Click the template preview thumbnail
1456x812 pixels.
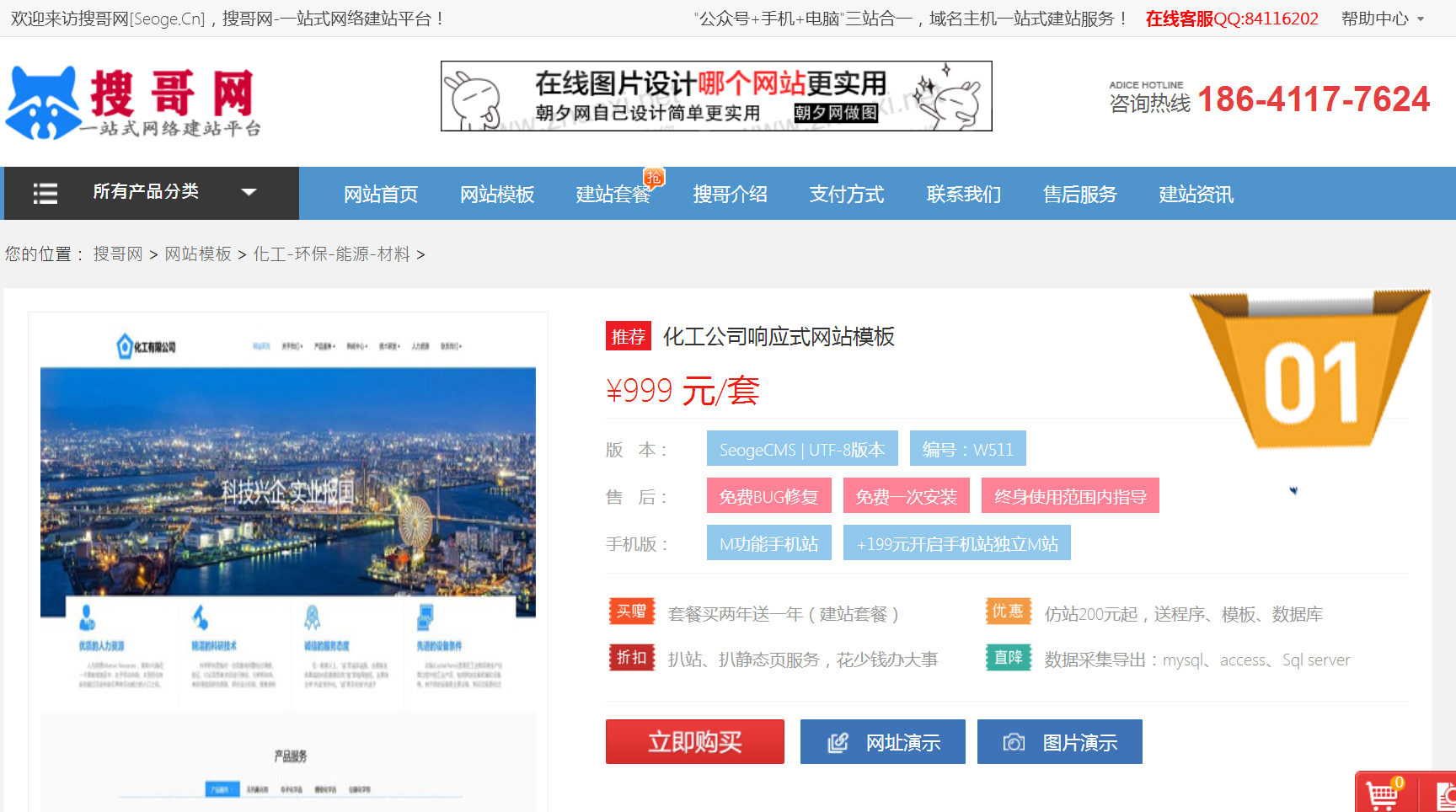coord(288,561)
